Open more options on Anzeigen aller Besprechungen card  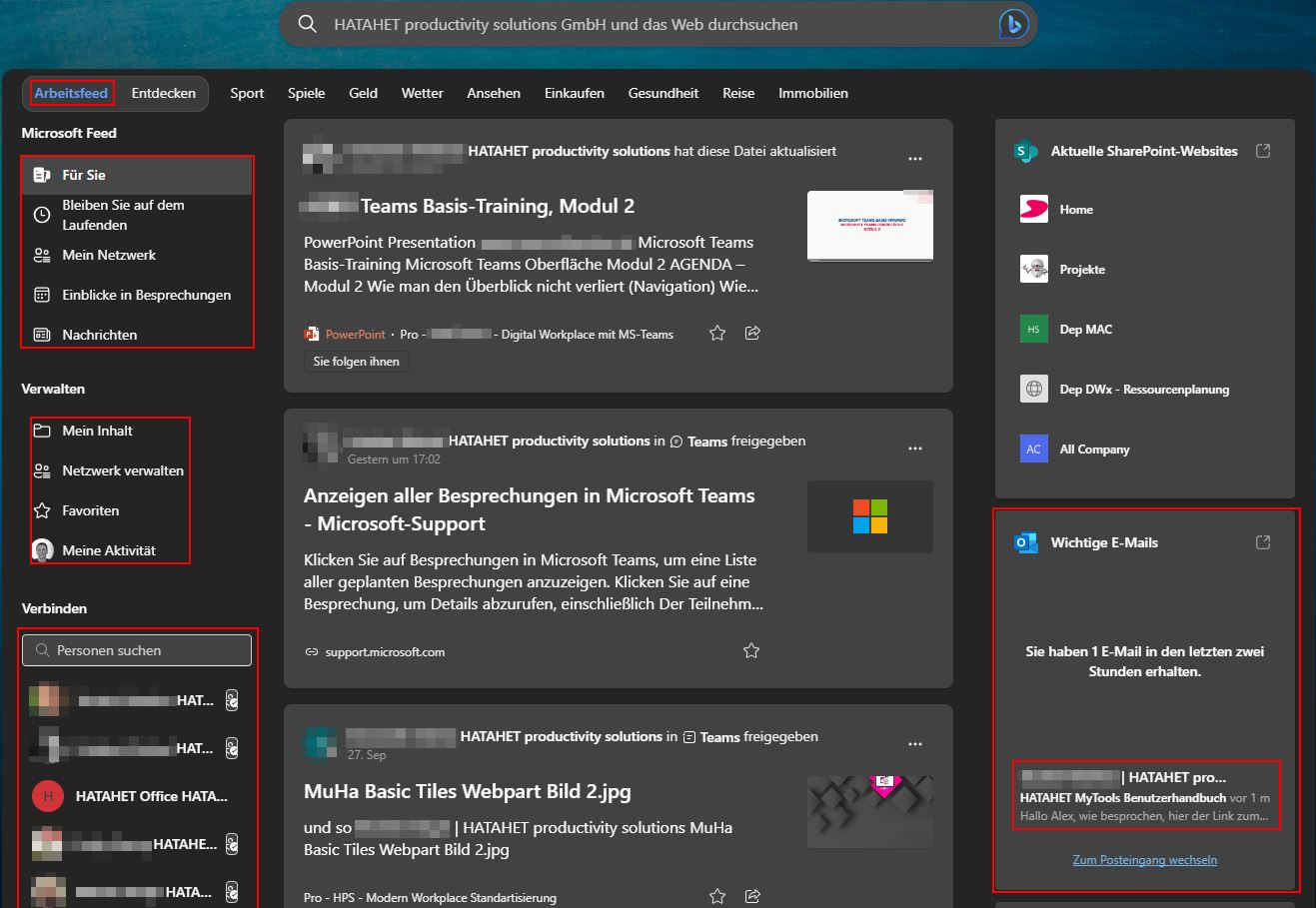[915, 449]
